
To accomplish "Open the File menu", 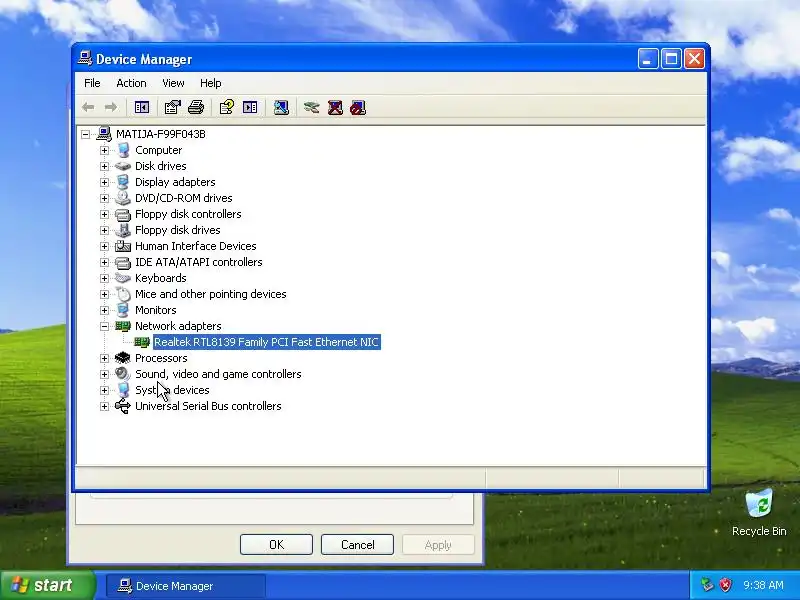I will click(92, 83).
